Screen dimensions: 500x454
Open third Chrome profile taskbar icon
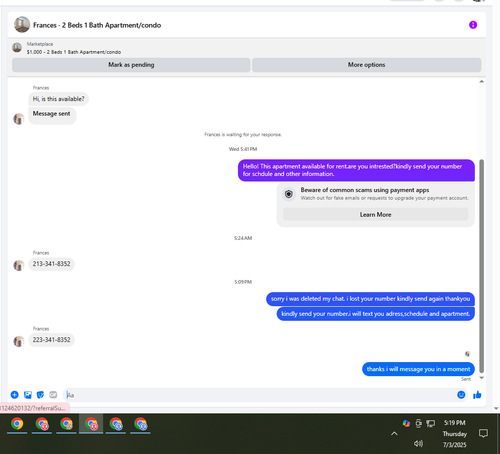click(x=66, y=424)
